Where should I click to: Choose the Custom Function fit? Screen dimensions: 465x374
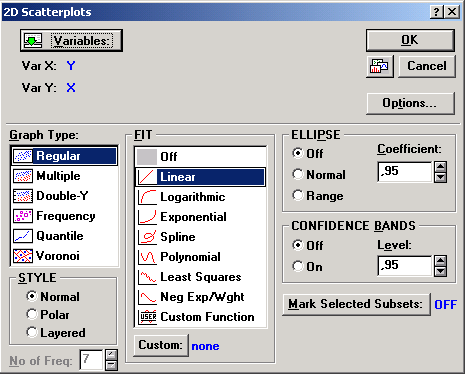(x=201, y=317)
